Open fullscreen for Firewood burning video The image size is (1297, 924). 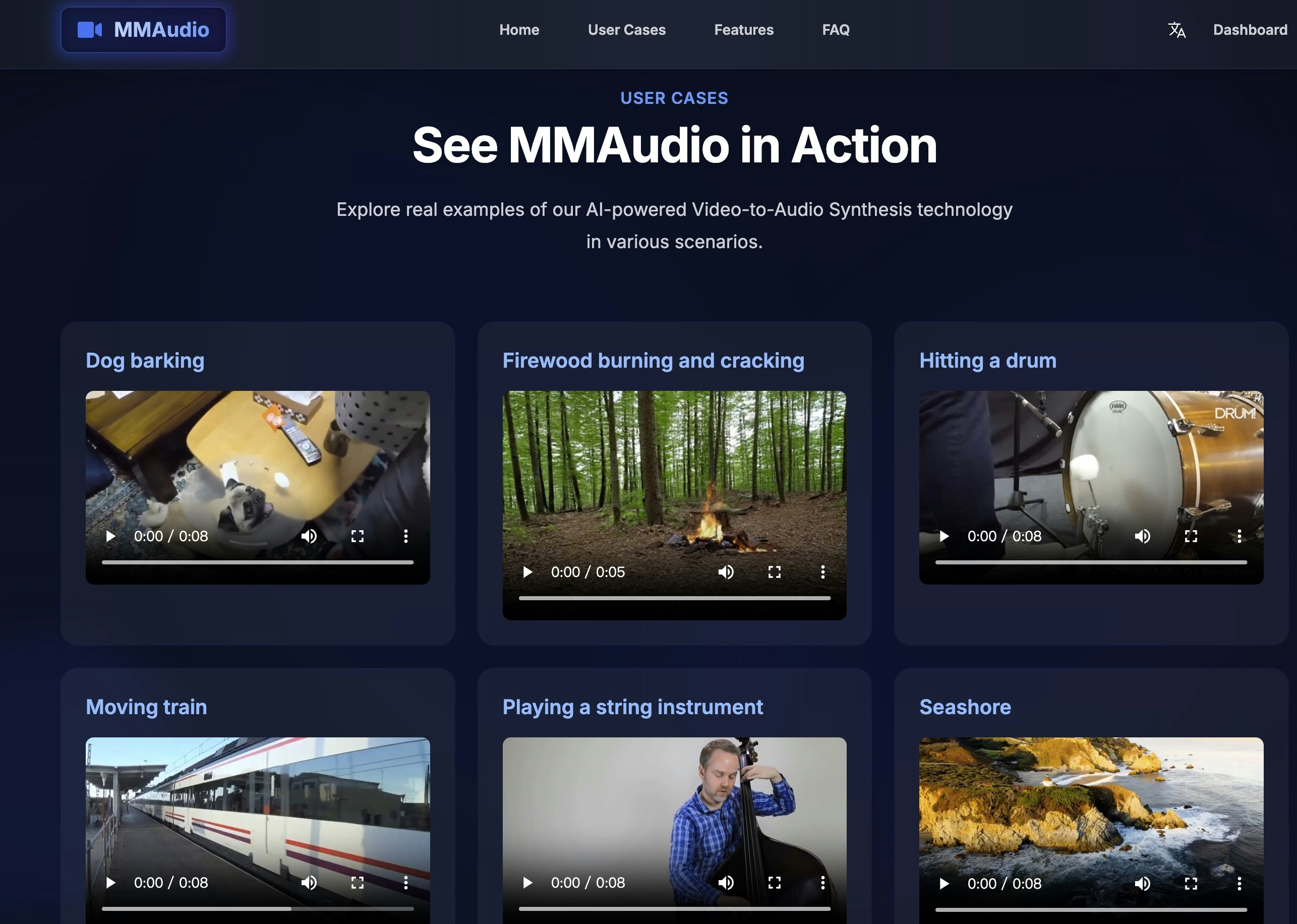(x=774, y=572)
